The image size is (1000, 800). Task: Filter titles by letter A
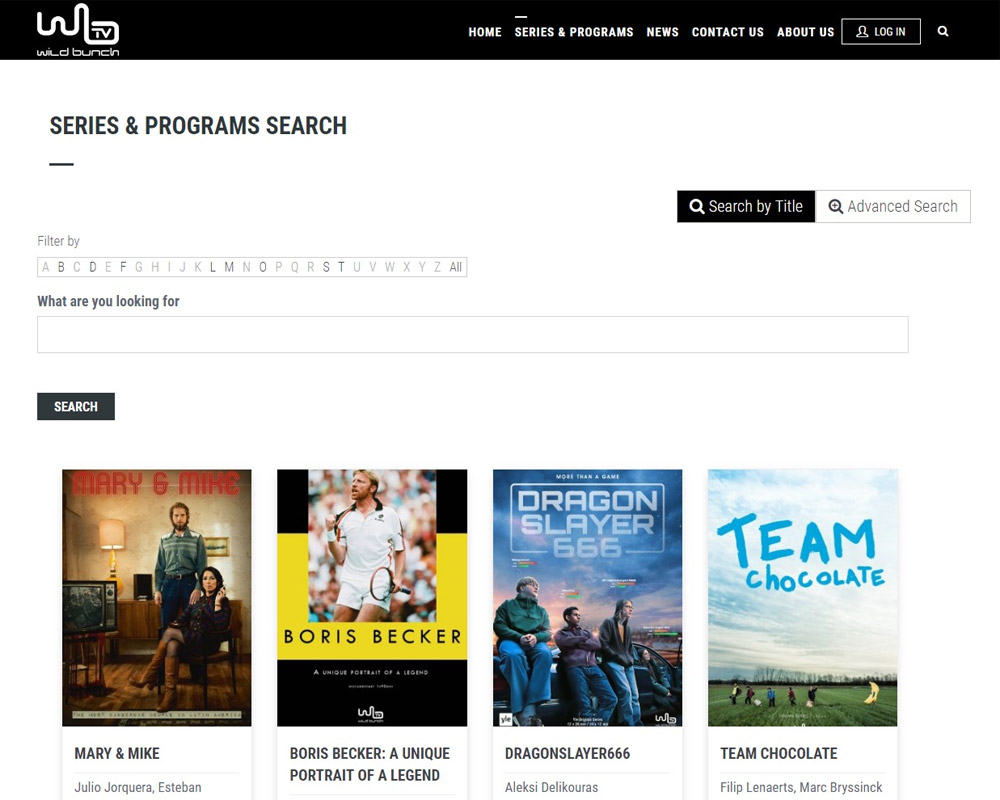click(x=45, y=267)
